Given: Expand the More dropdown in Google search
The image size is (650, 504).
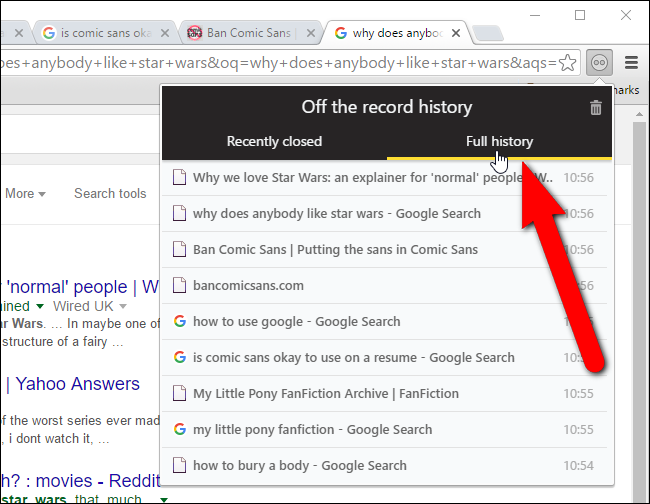Looking at the screenshot, I should (x=25, y=194).
